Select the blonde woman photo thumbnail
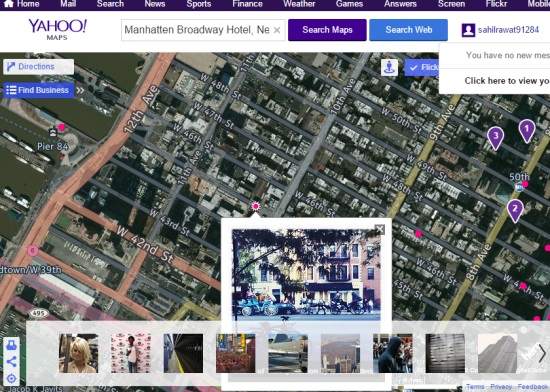The width and height of the screenshot is (550, 392). coord(79,353)
